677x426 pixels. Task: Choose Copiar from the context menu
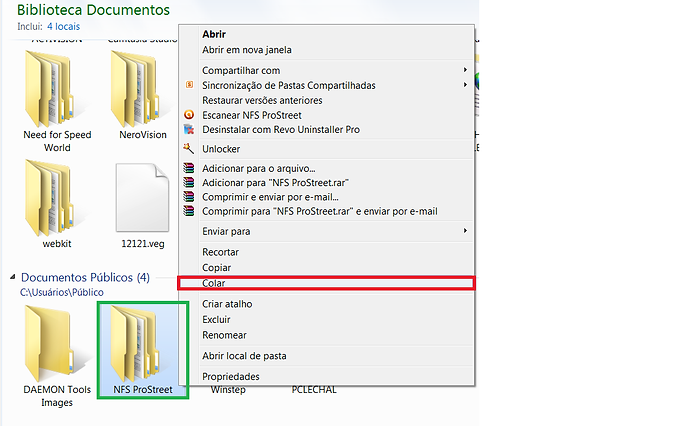(x=216, y=268)
